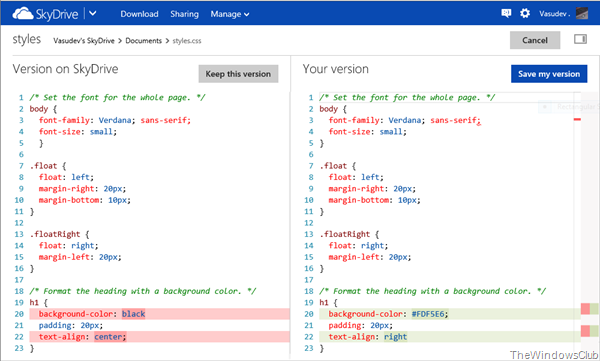The height and width of the screenshot is (361, 600).
Task: Open the Download menu item
Action: pyautogui.click(x=139, y=14)
